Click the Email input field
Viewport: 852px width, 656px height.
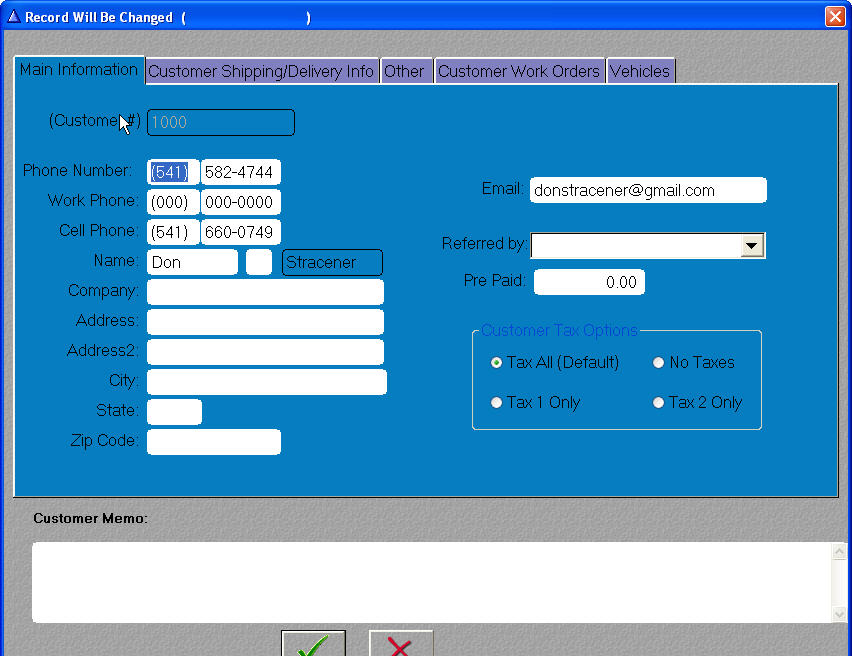pyautogui.click(x=647, y=190)
